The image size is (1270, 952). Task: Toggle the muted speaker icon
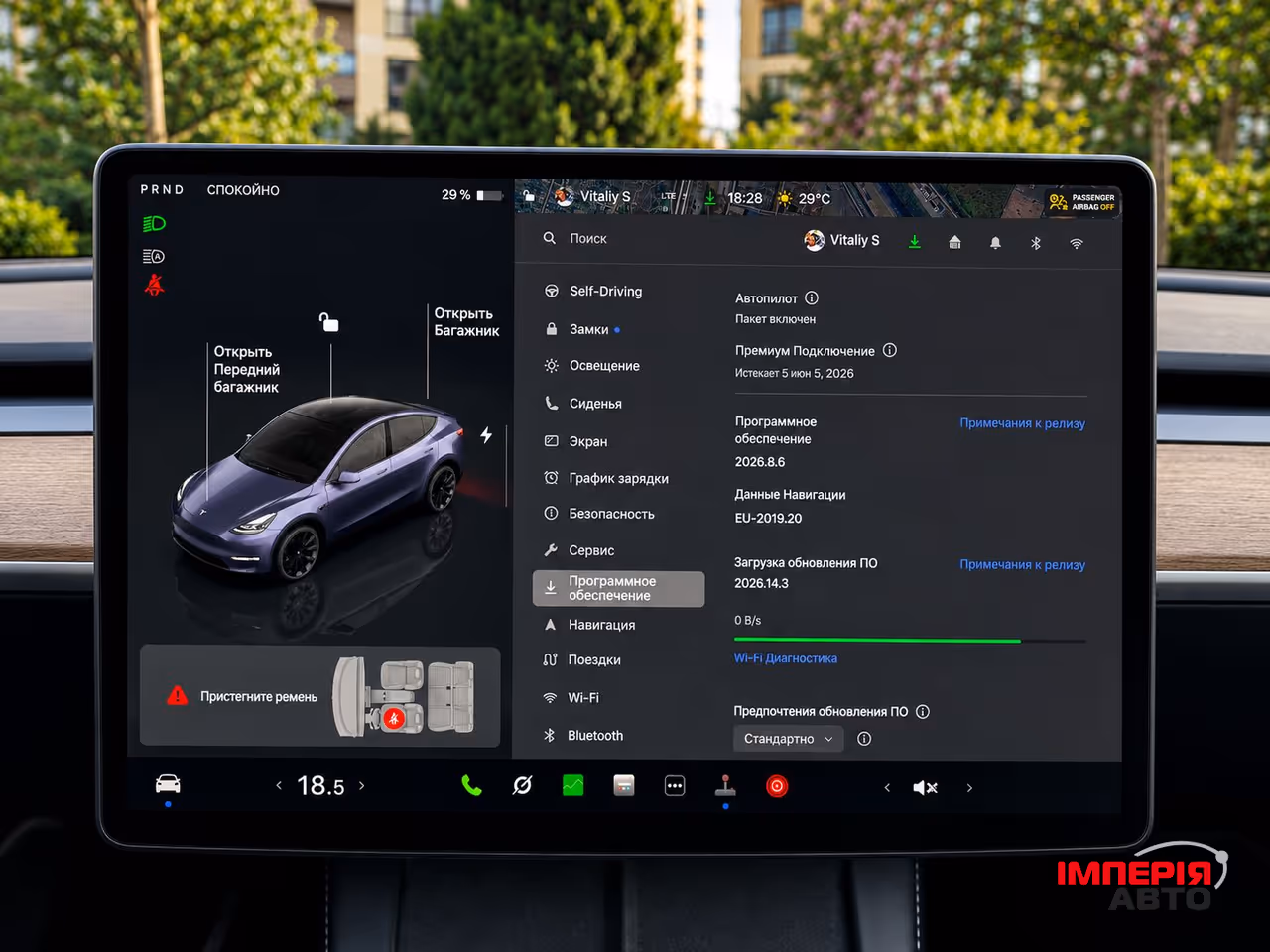925,788
